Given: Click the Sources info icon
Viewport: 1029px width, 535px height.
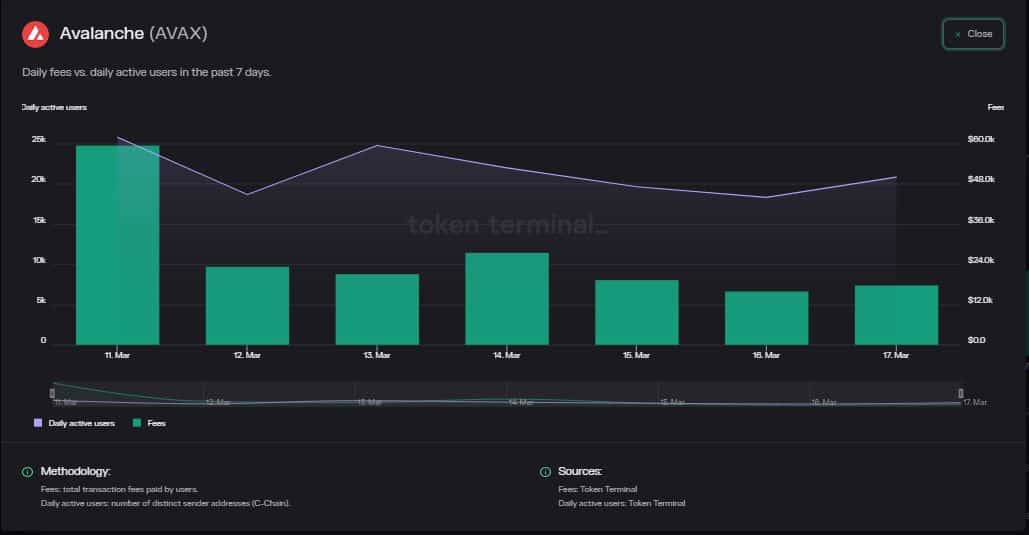Looking at the screenshot, I should click(545, 472).
